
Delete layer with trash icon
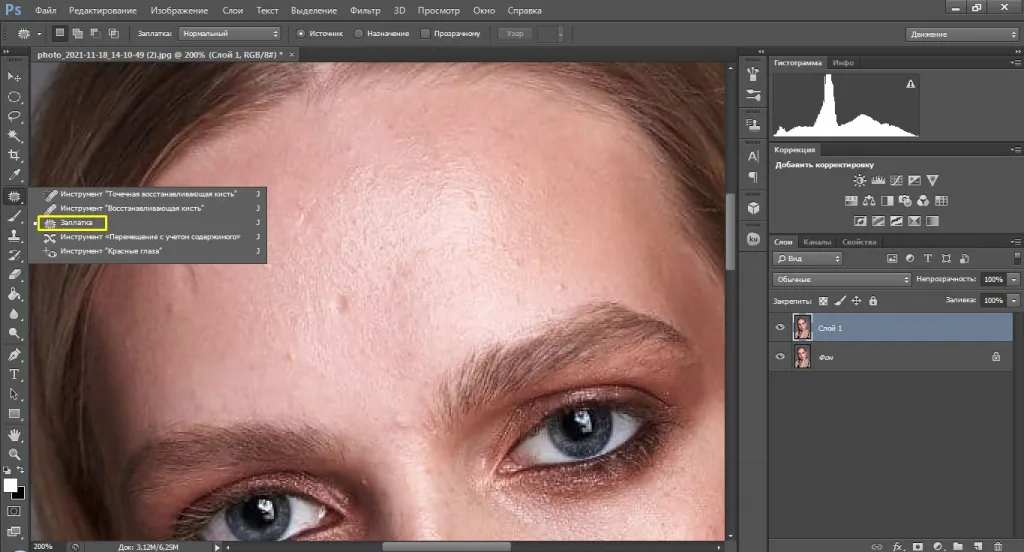tap(998, 546)
